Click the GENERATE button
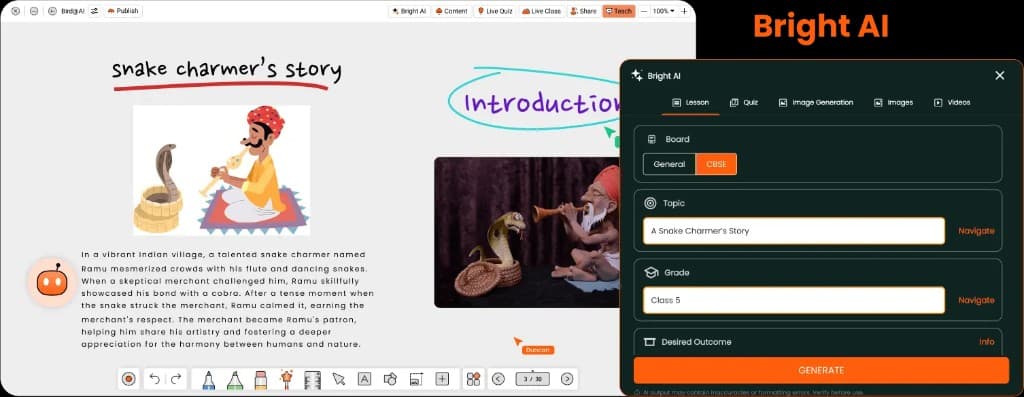Viewport: 1024px width, 397px height. (x=821, y=370)
